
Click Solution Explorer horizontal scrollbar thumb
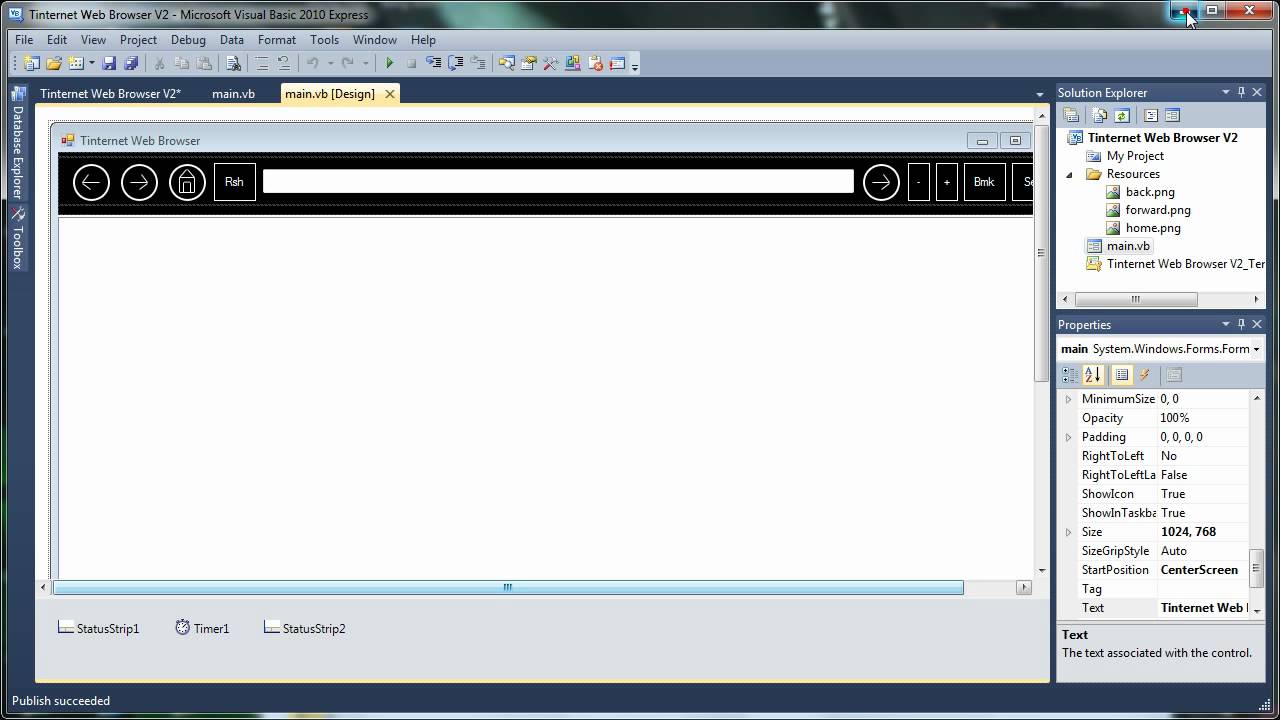(x=1136, y=299)
